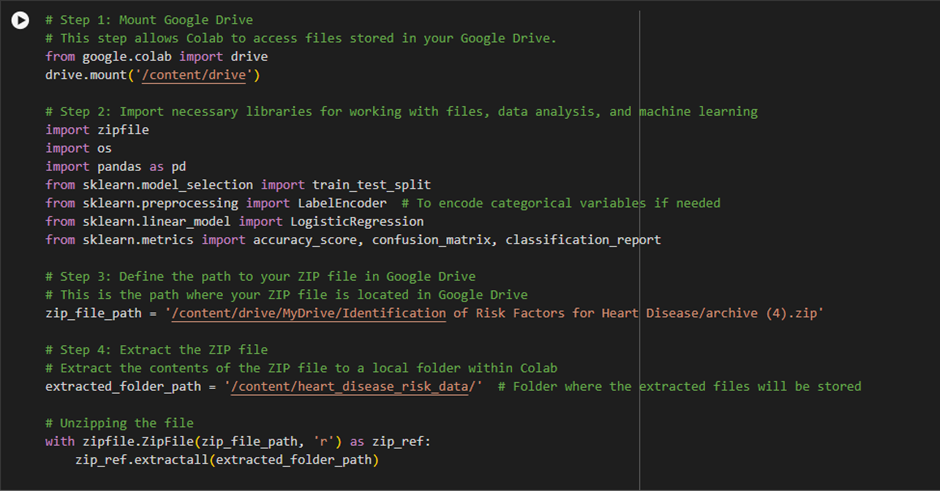The width and height of the screenshot is (940, 491).
Task: Click 'train_test_split' import name
Action: coord(371,185)
